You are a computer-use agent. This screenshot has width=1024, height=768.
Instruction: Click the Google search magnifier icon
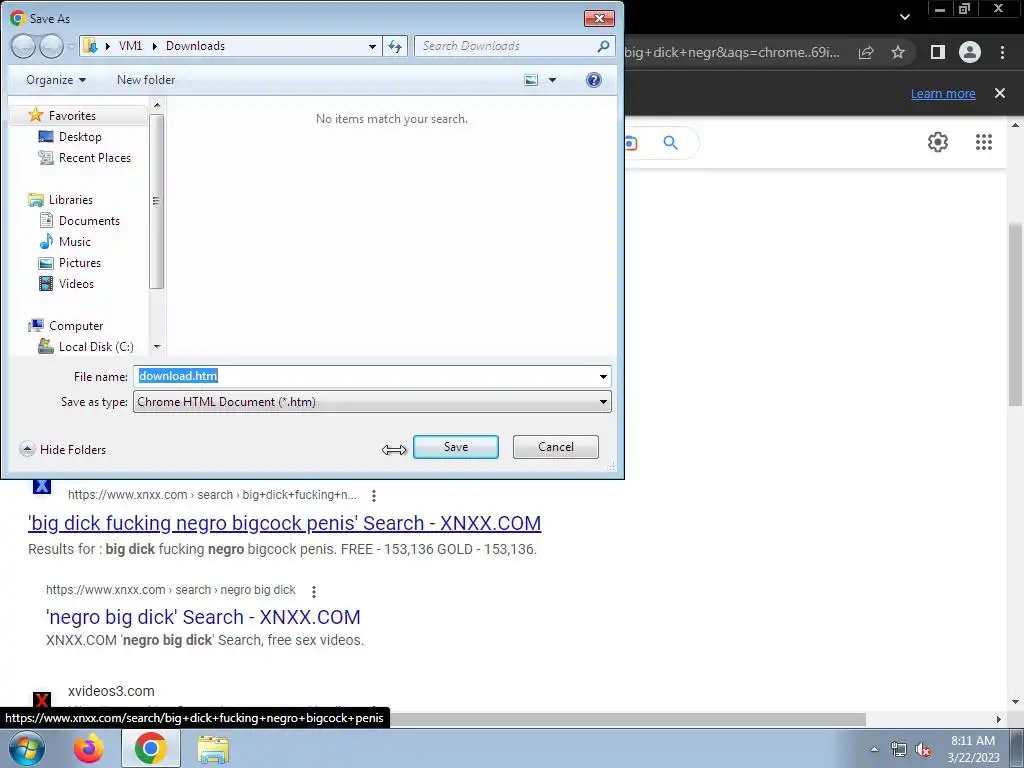coord(670,142)
